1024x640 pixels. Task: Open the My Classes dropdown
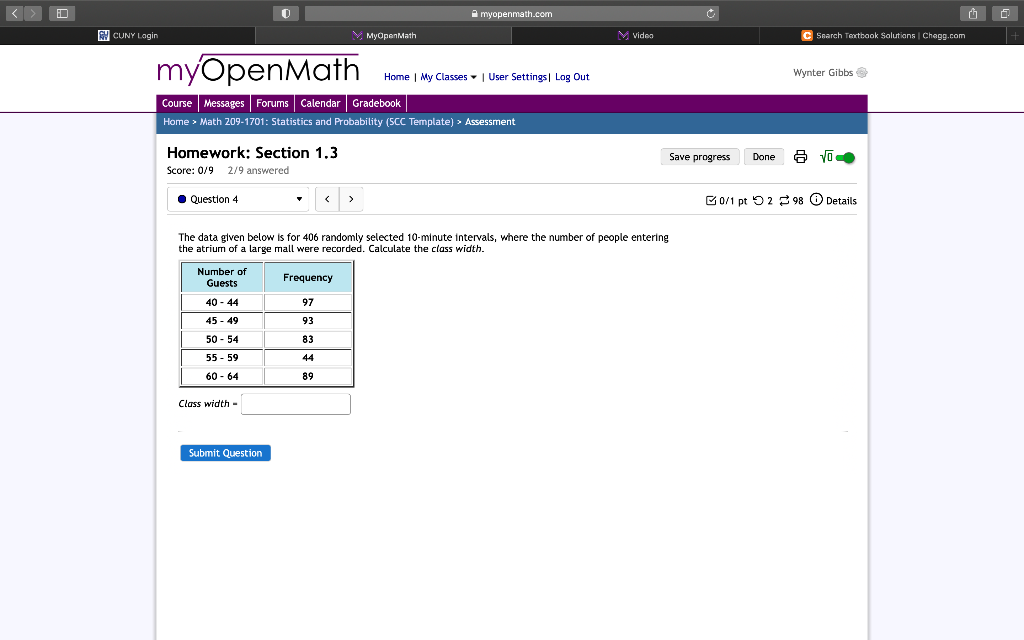447,76
